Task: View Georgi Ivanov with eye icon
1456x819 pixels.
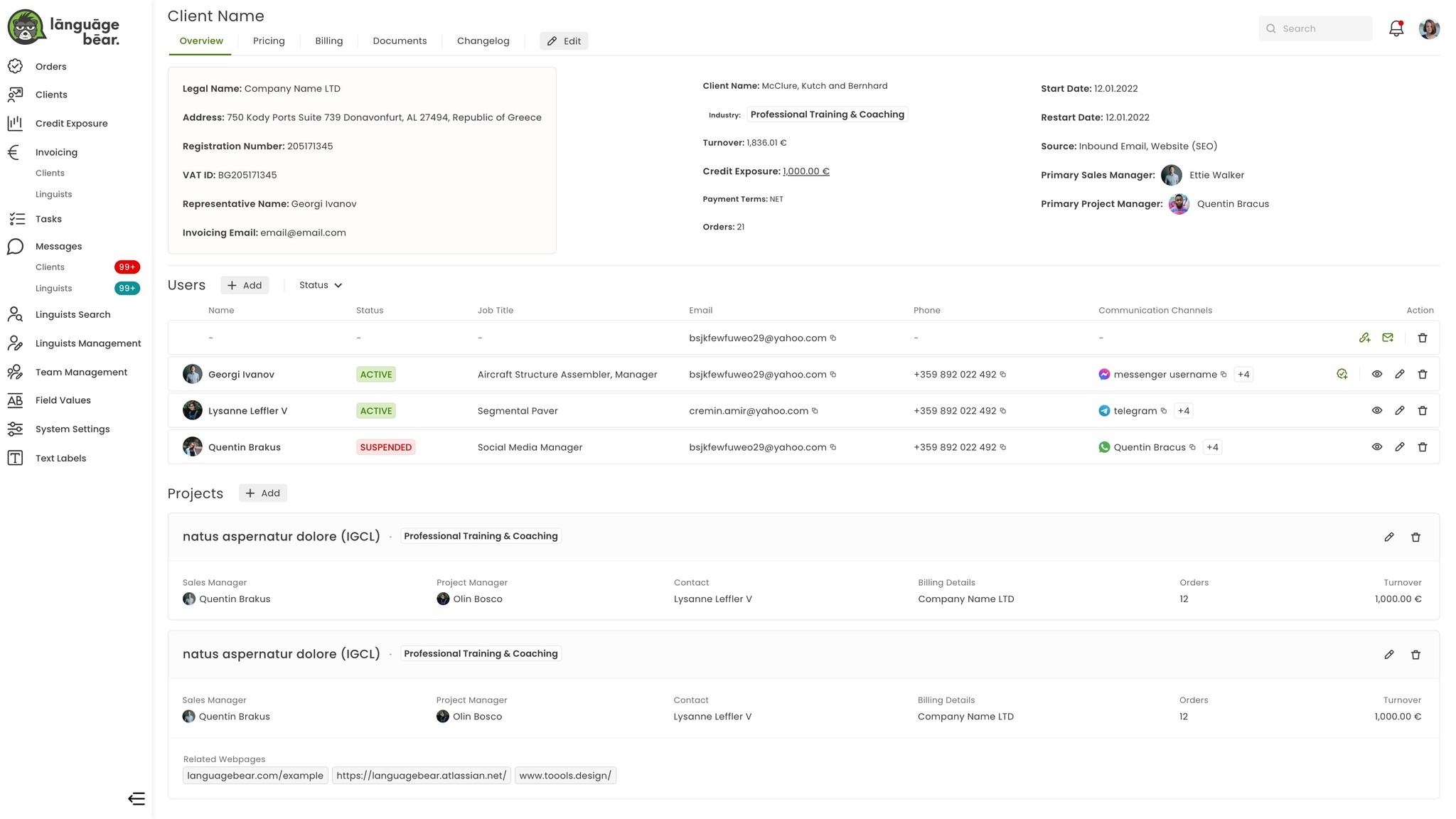Action: tap(1376, 374)
